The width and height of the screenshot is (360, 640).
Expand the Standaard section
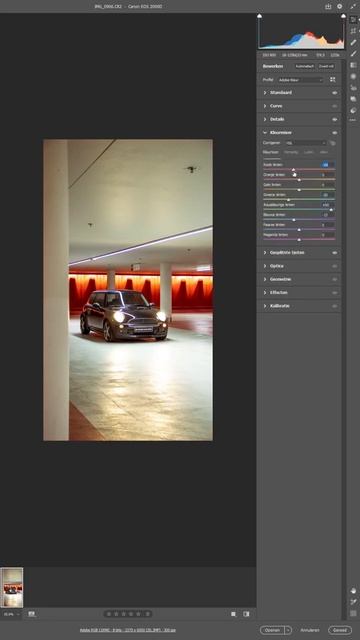coord(264,93)
